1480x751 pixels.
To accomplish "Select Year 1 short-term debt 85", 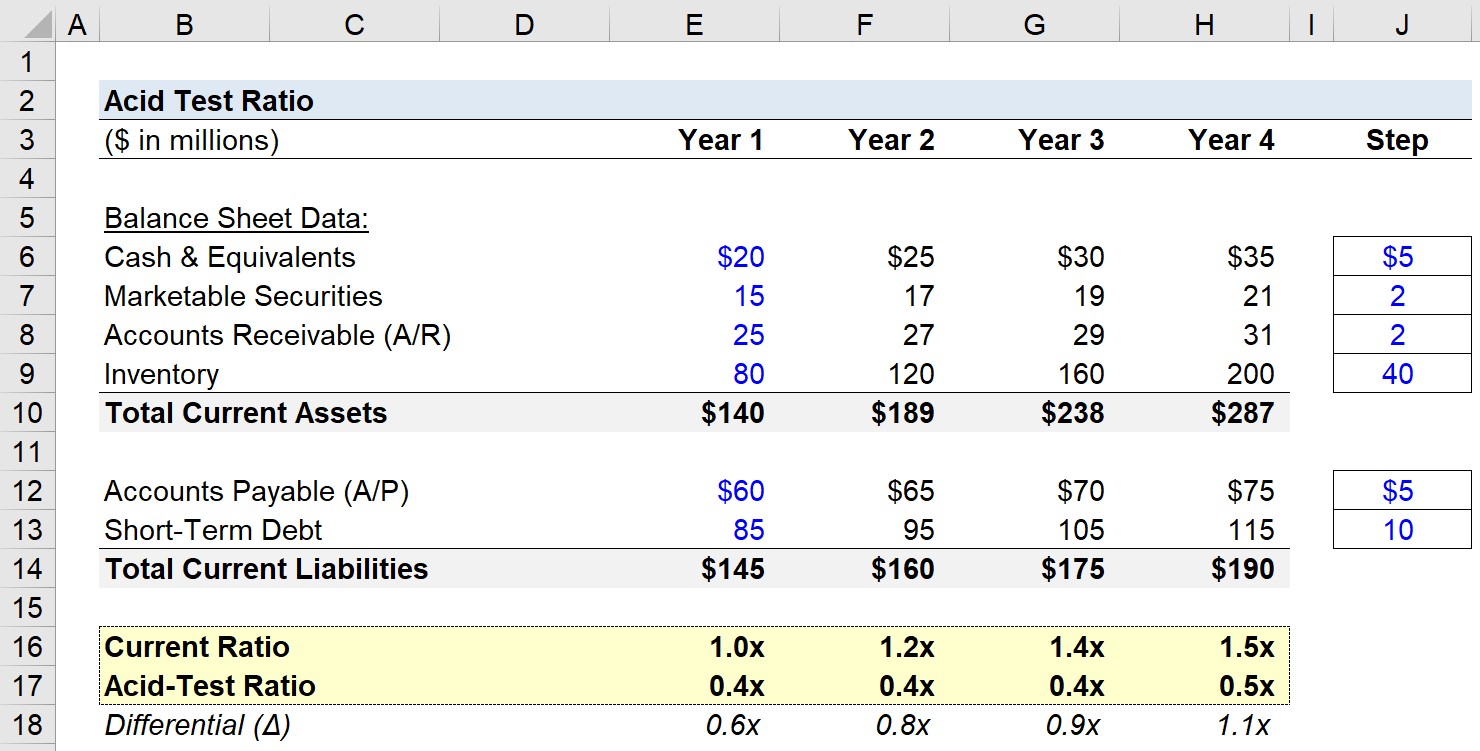I will tap(748, 530).
